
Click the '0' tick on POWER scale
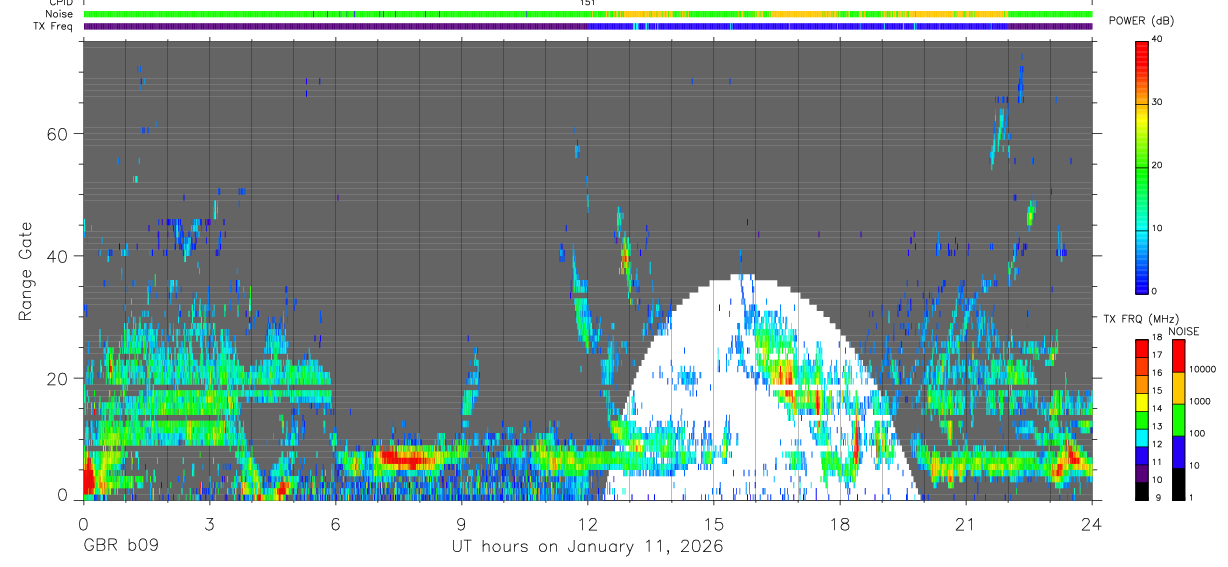pos(1154,291)
